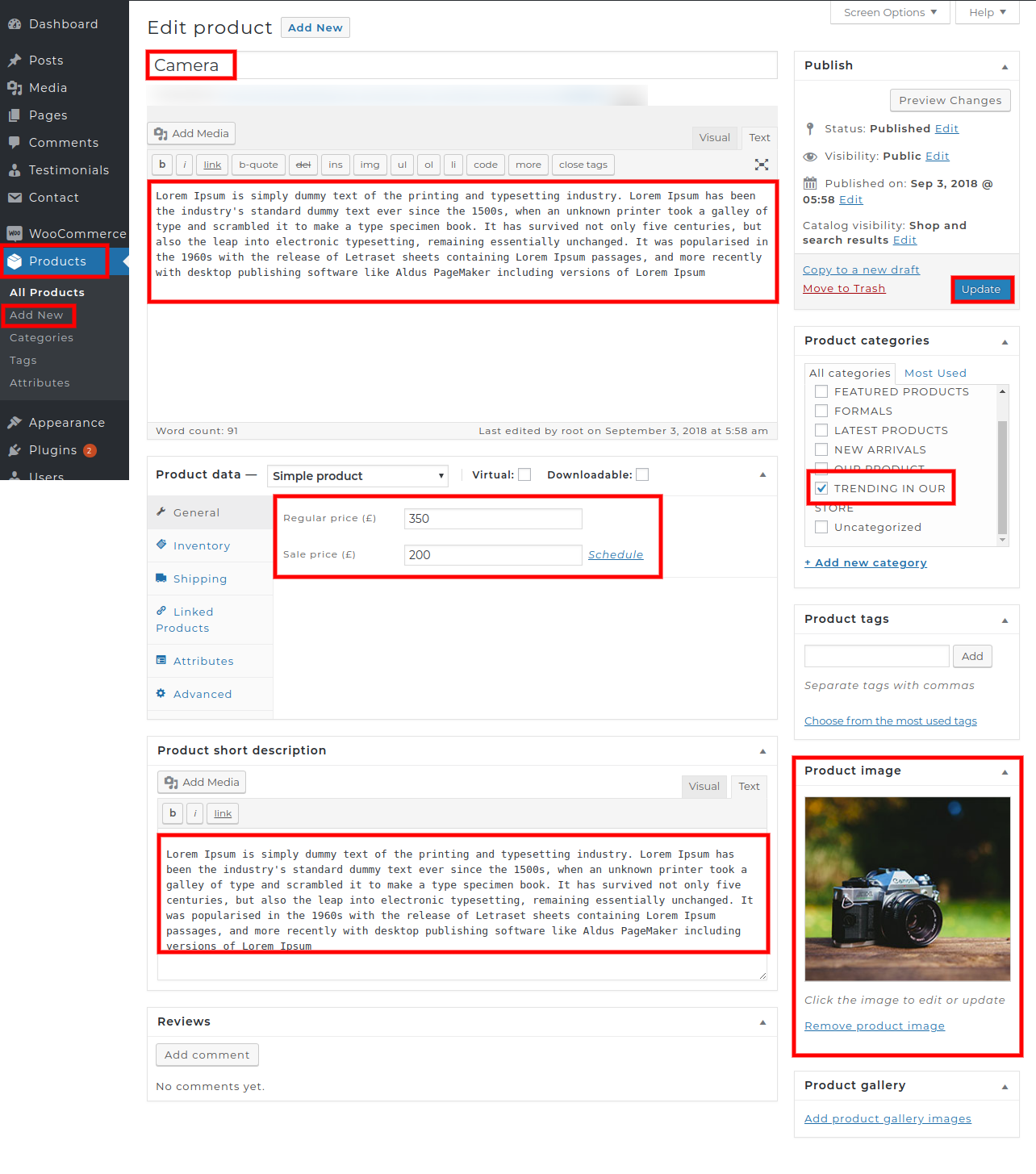Click the fullscreen editor expand icon

pyautogui.click(x=761, y=165)
